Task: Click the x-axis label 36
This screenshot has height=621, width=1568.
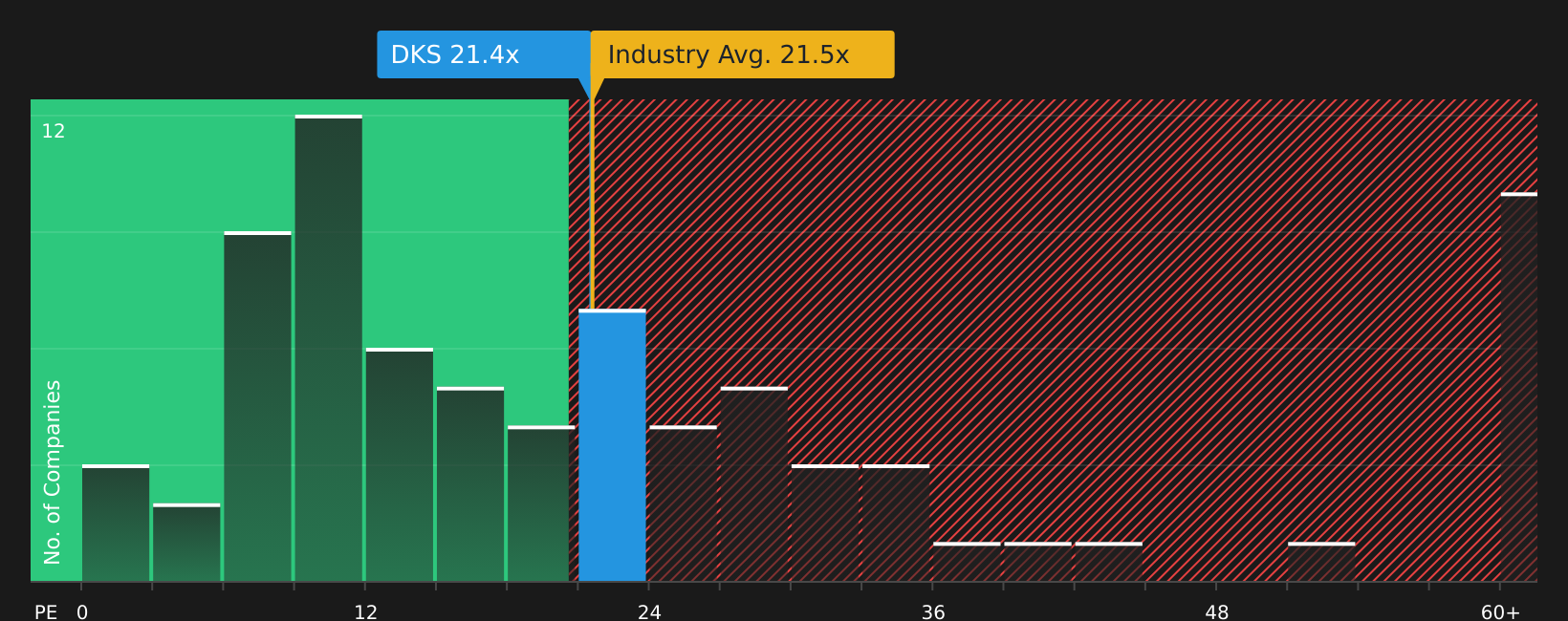Action: click(933, 612)
